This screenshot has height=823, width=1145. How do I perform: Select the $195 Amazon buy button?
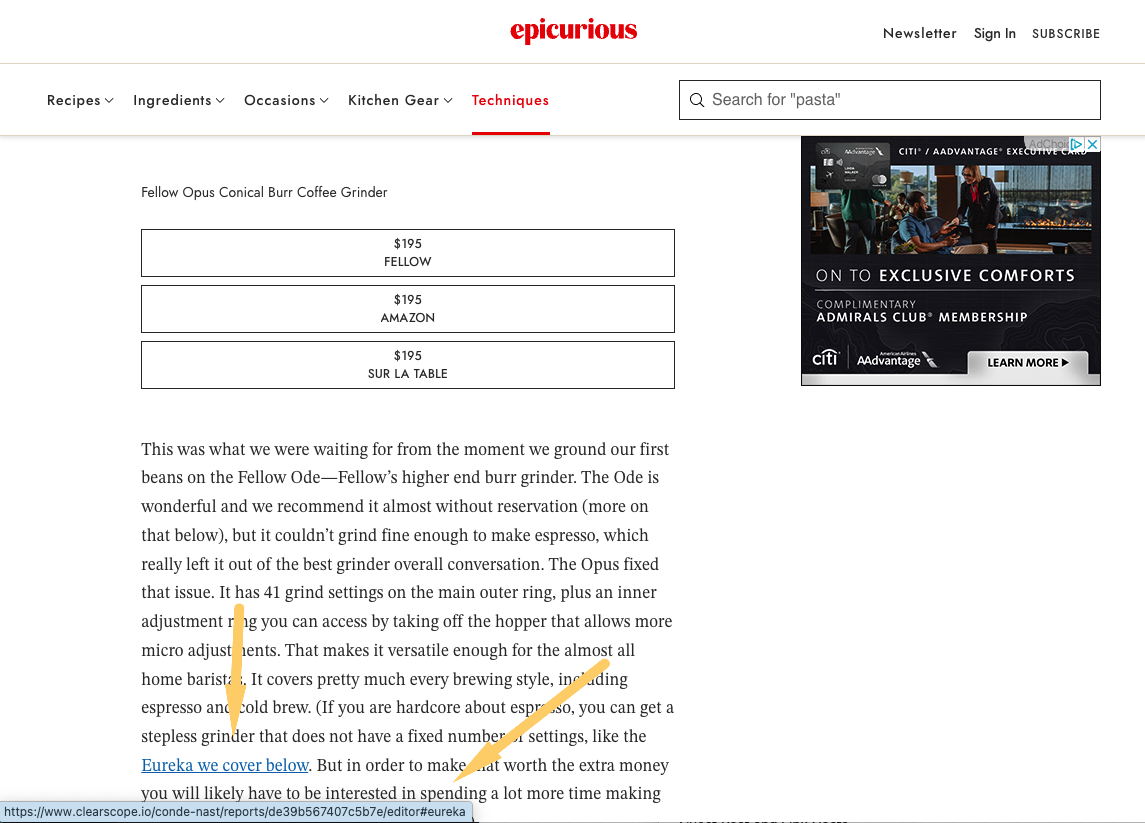tap(407, 309)
